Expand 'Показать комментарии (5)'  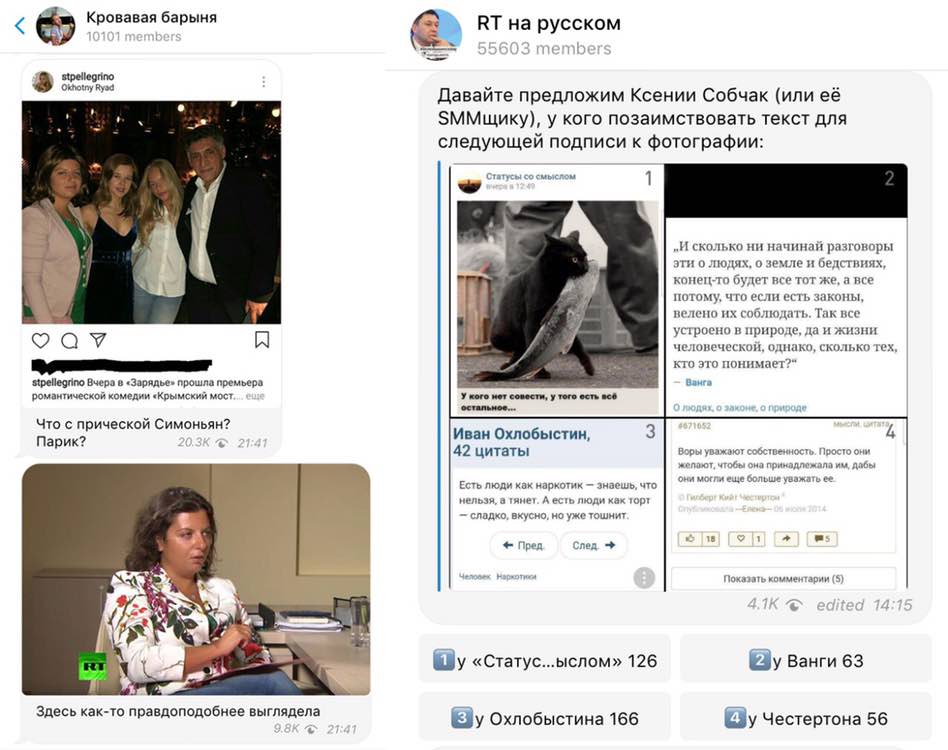[x=784, y=578]
